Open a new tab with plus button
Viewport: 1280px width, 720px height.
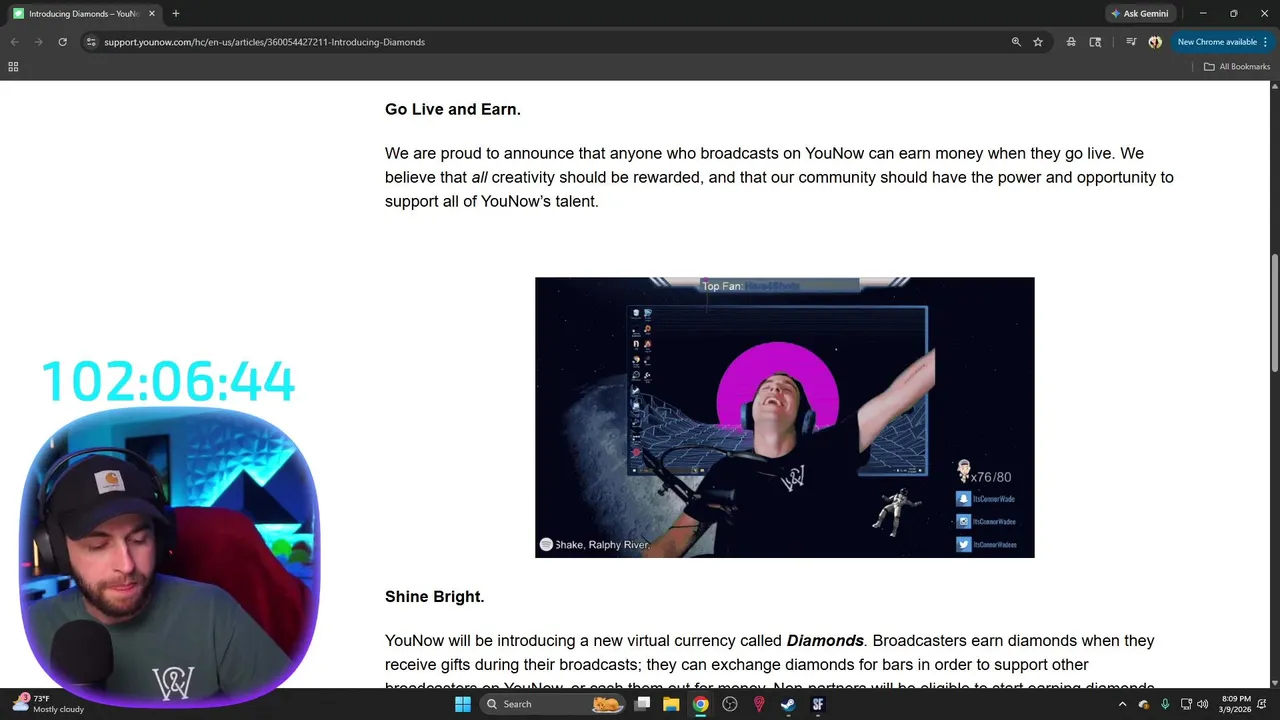tap(176, 14)
